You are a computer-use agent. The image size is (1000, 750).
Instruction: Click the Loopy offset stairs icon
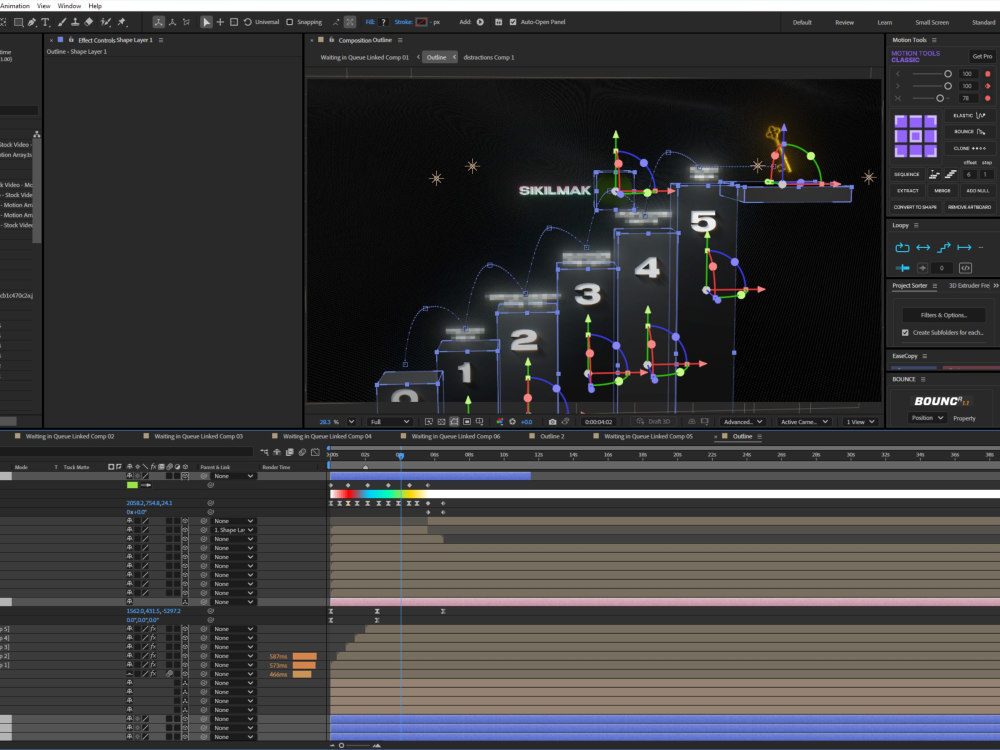tap(944, 247)
